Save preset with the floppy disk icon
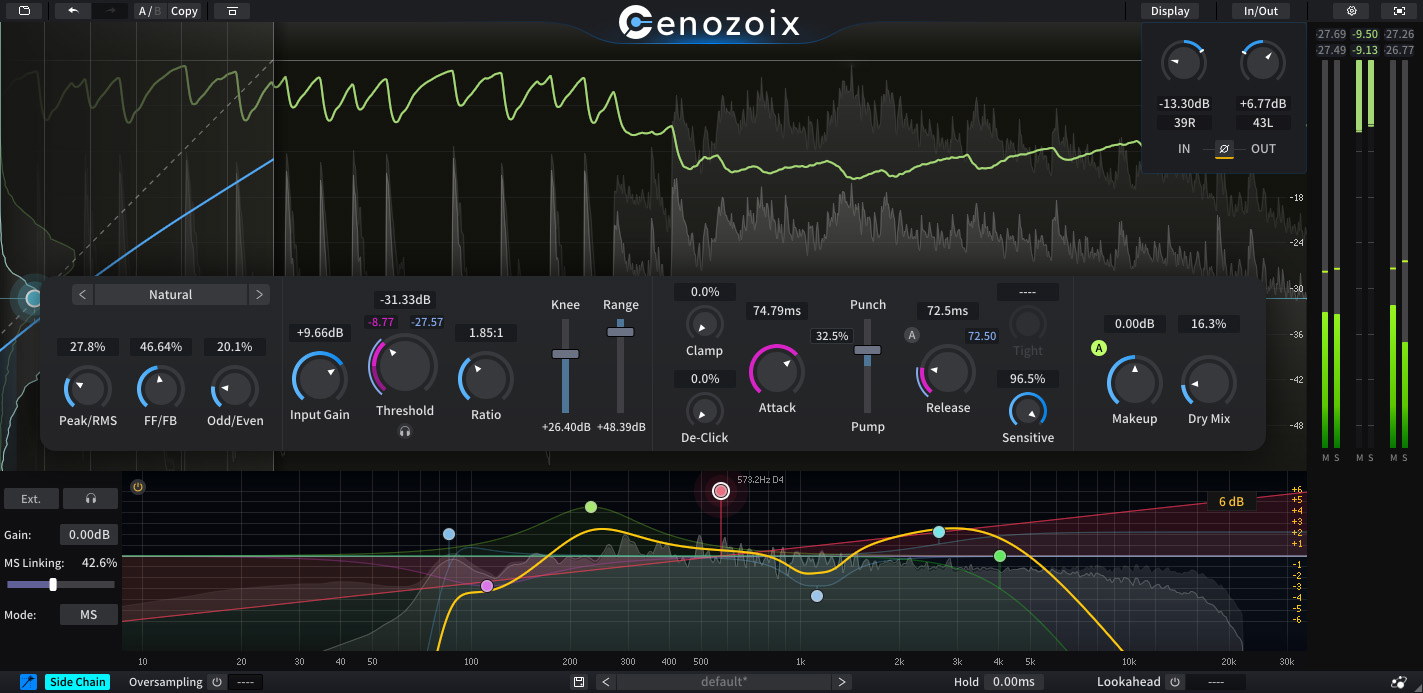The width and height of the screenshot is (1423, 693). [578, 682]
